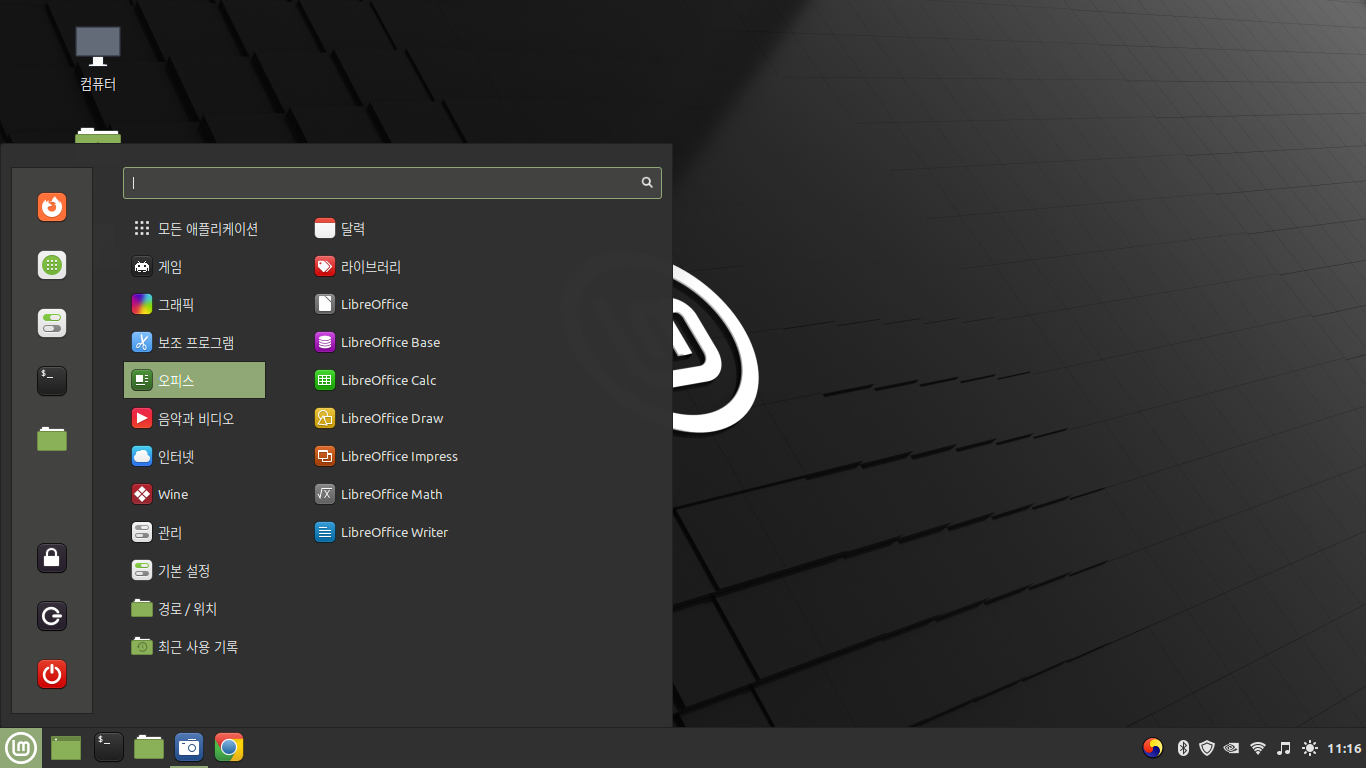Close the menu with the Mint logo button
The height and width of the screenshot is (768, 1366).
[x=21, y=747]
